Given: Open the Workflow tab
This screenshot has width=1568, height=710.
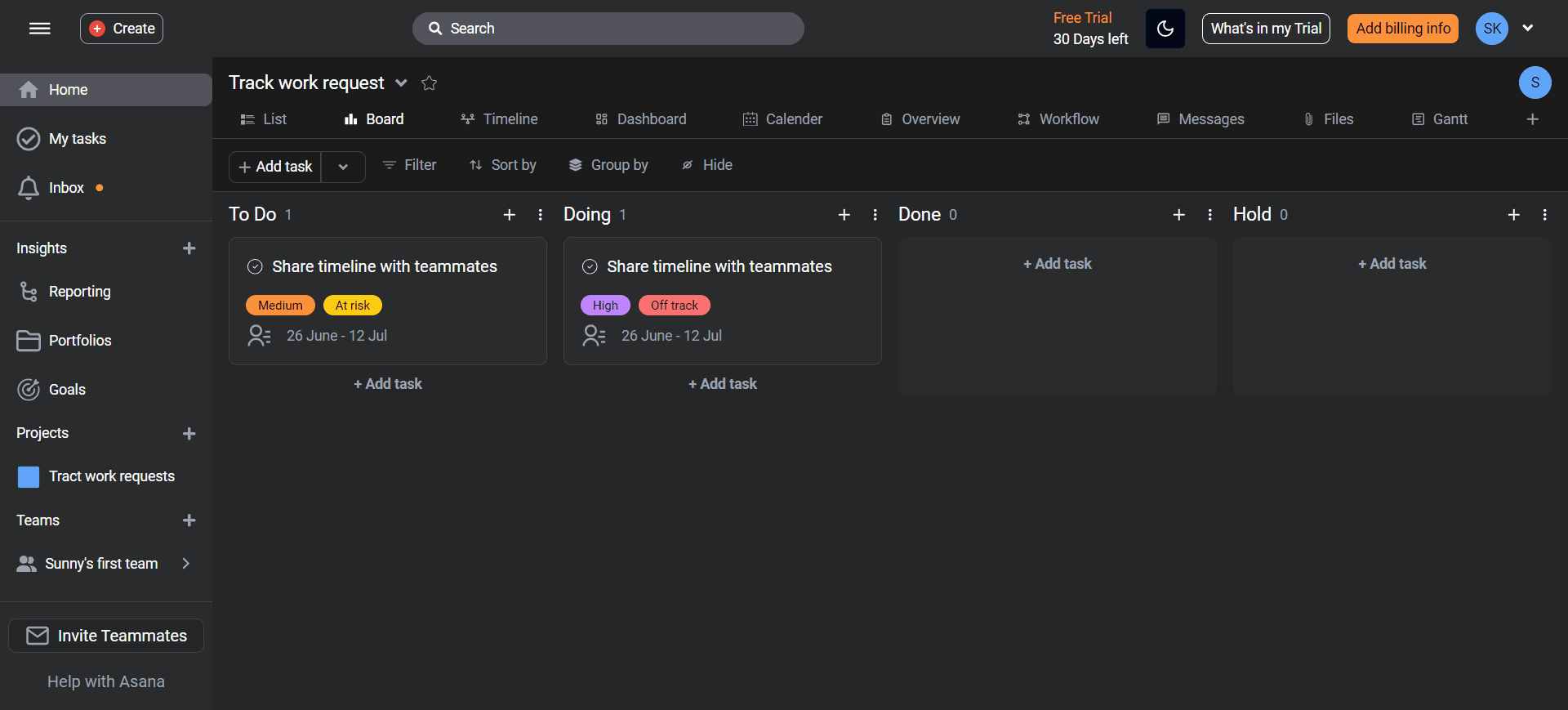Looking at the screenshot, I should click(1058, 119).
